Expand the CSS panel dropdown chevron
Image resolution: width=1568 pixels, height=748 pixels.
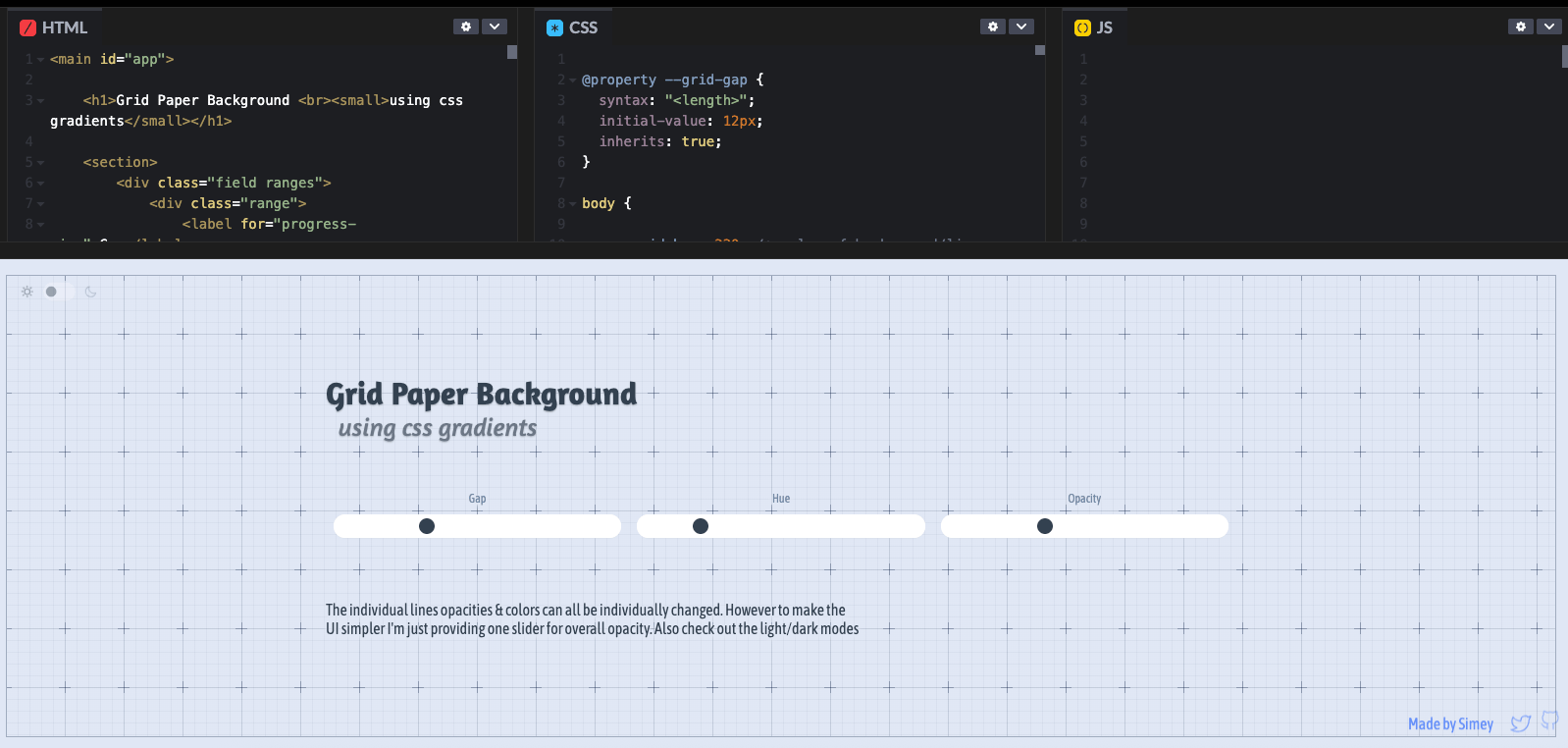(1021, 27)
